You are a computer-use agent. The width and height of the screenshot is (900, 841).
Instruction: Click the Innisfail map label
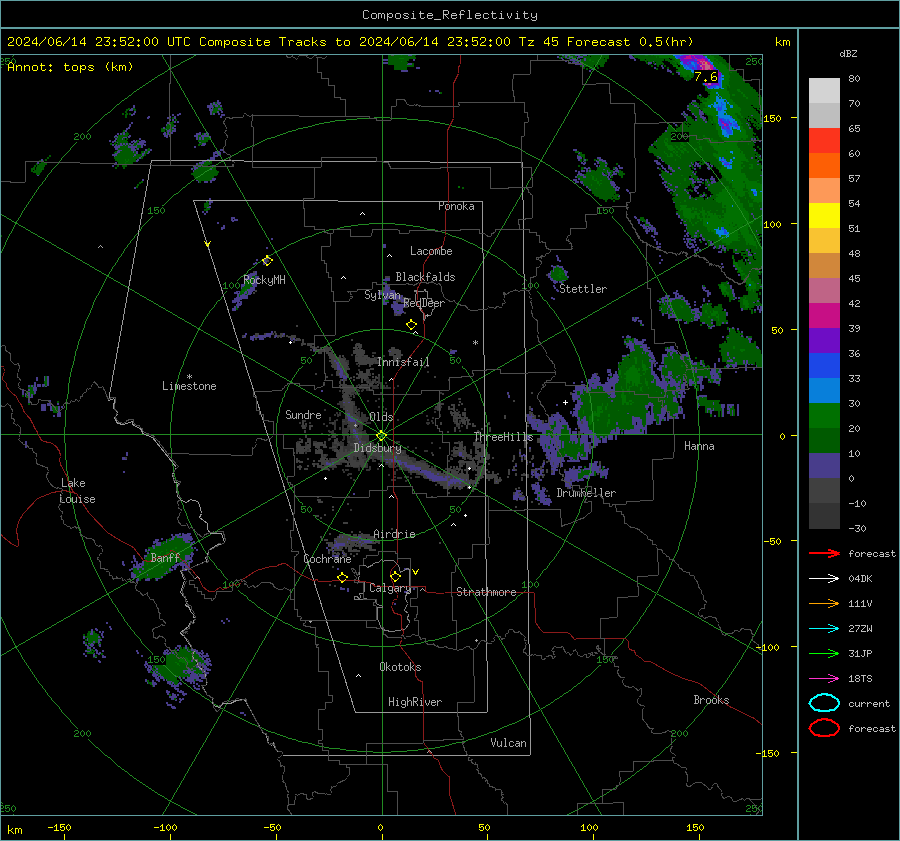403,362
